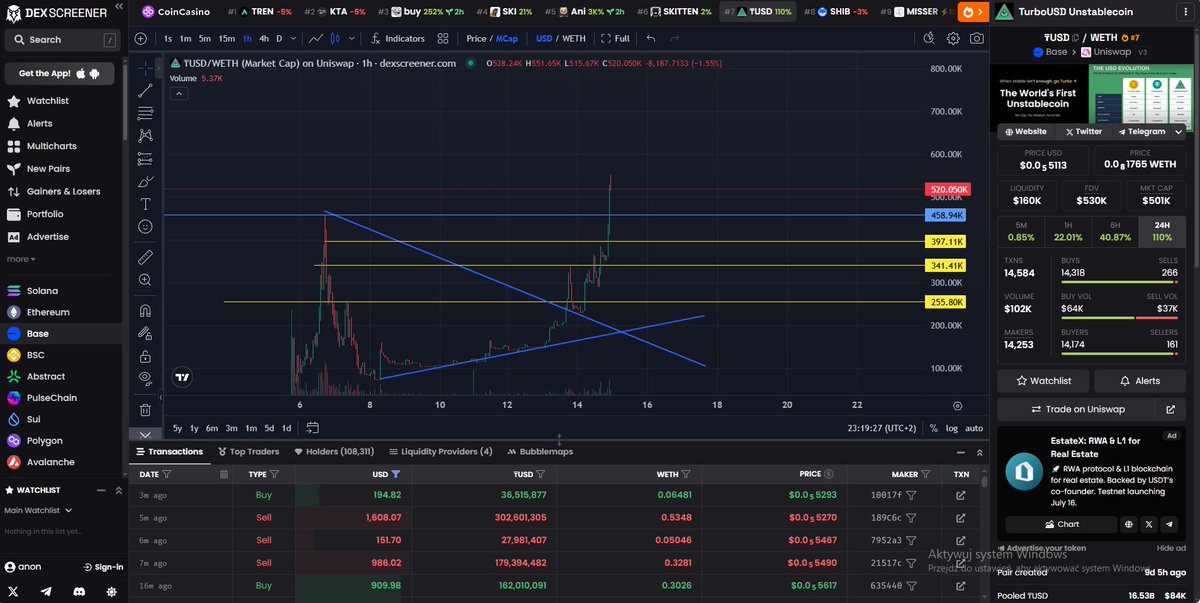Open chart settings gear
The width and height of the screenshot is (1200, 603).
(953, 38)
